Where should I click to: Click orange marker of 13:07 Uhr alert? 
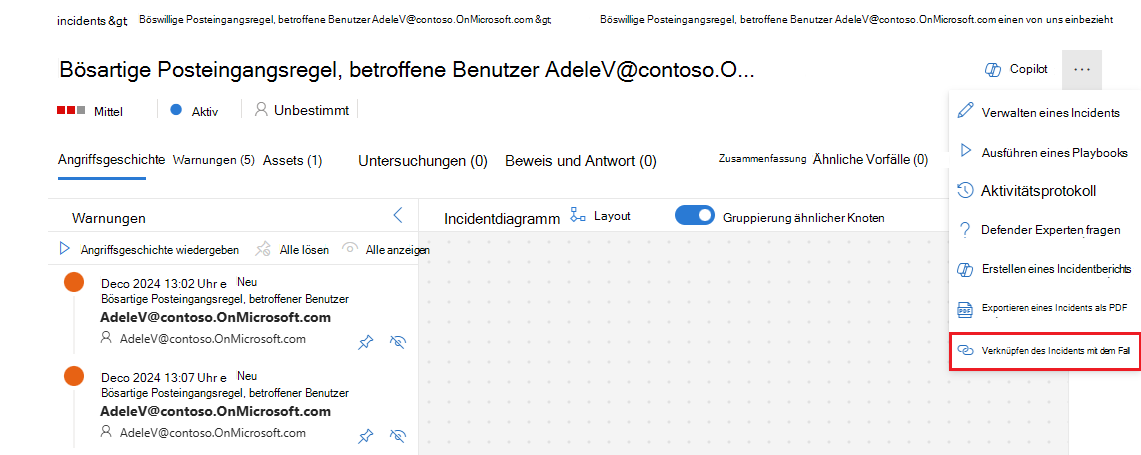point(74,376)
